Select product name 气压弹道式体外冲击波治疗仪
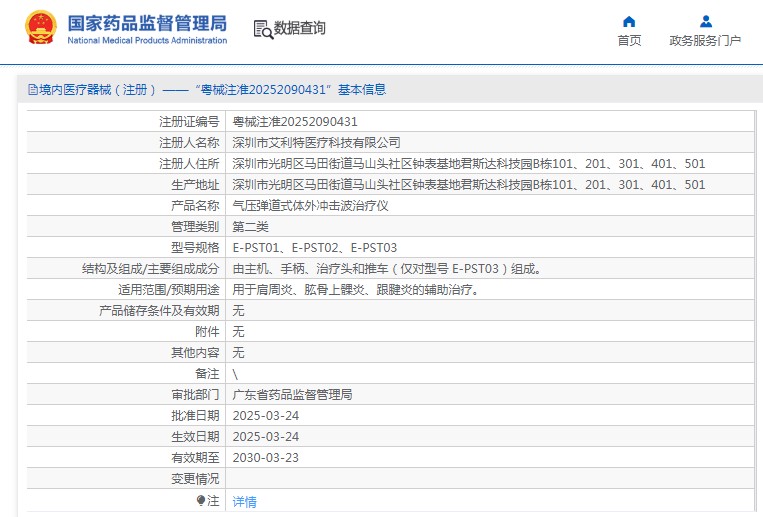This screenshot has height=517, width=763. [310, 205]
